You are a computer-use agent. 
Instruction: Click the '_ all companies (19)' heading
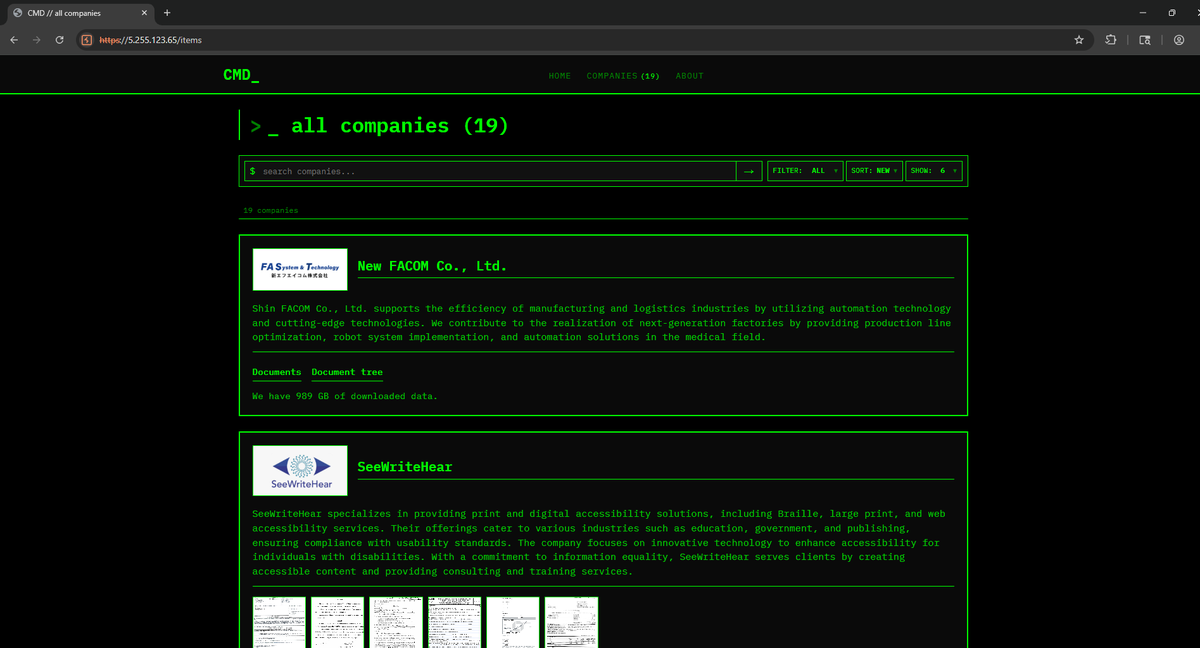[388, 126]
